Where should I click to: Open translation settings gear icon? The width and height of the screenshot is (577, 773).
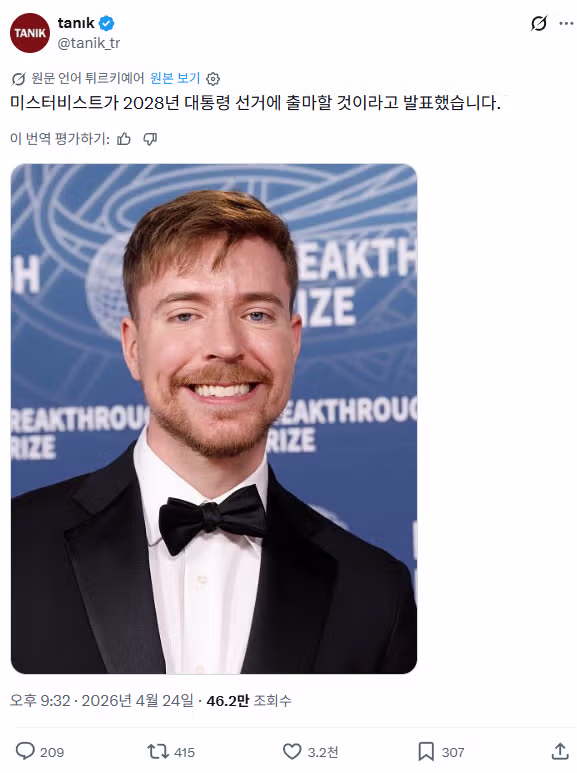tap(213, 78)
